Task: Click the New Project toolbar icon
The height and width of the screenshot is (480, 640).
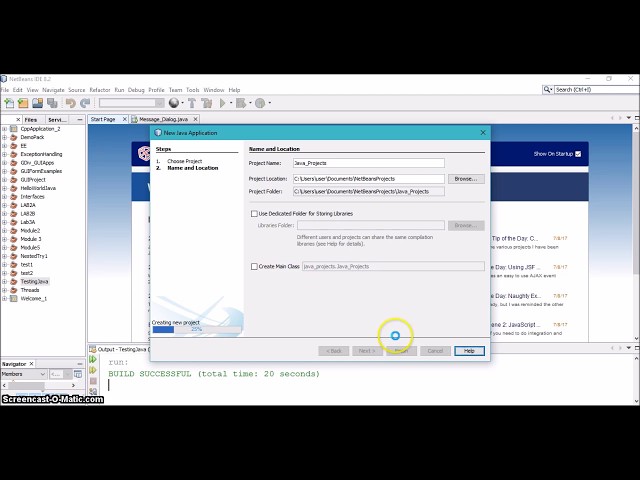Action: tap(23, 103)
